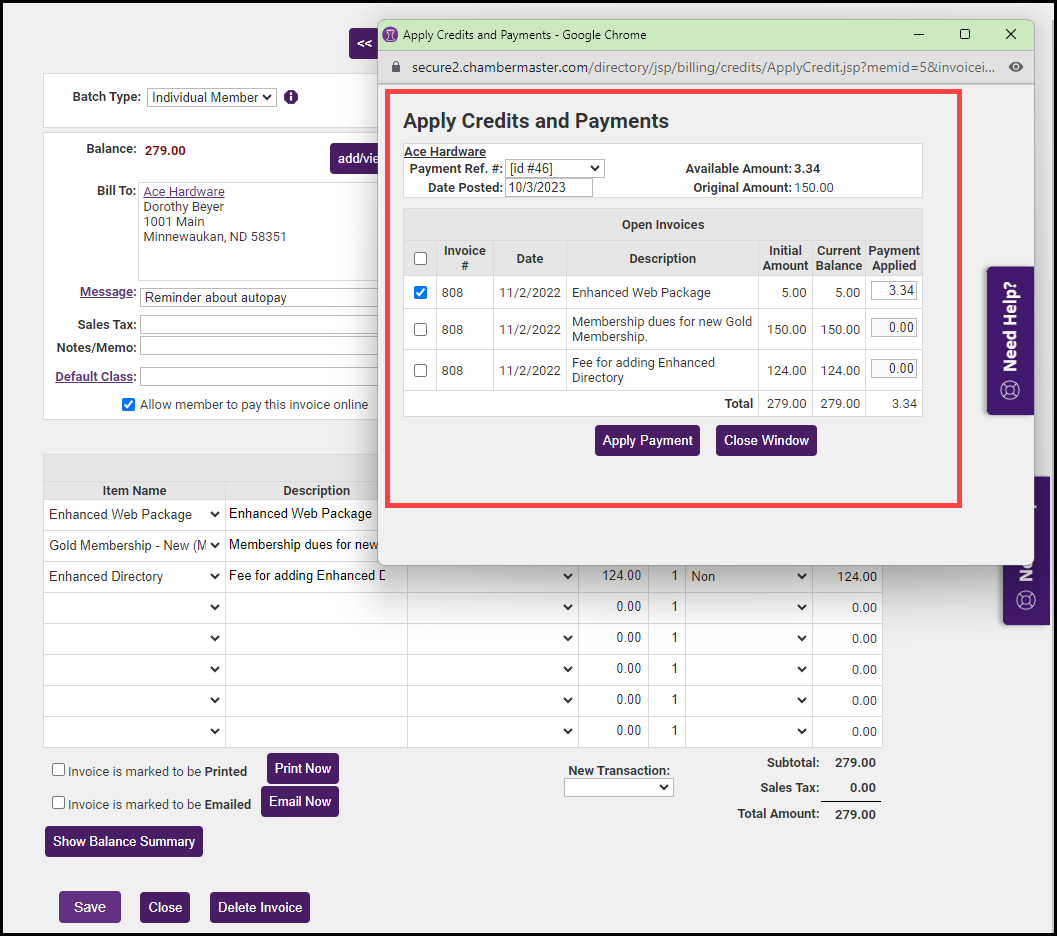Open the New Transaction dropdown
The image size is (1057, 936).
(618, 788)
